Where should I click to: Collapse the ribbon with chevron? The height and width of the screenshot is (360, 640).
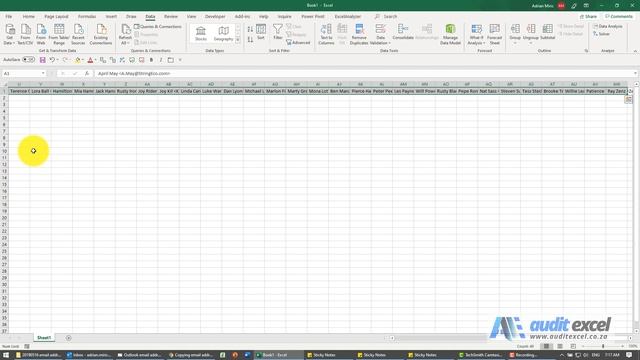(x=635, y=51)
